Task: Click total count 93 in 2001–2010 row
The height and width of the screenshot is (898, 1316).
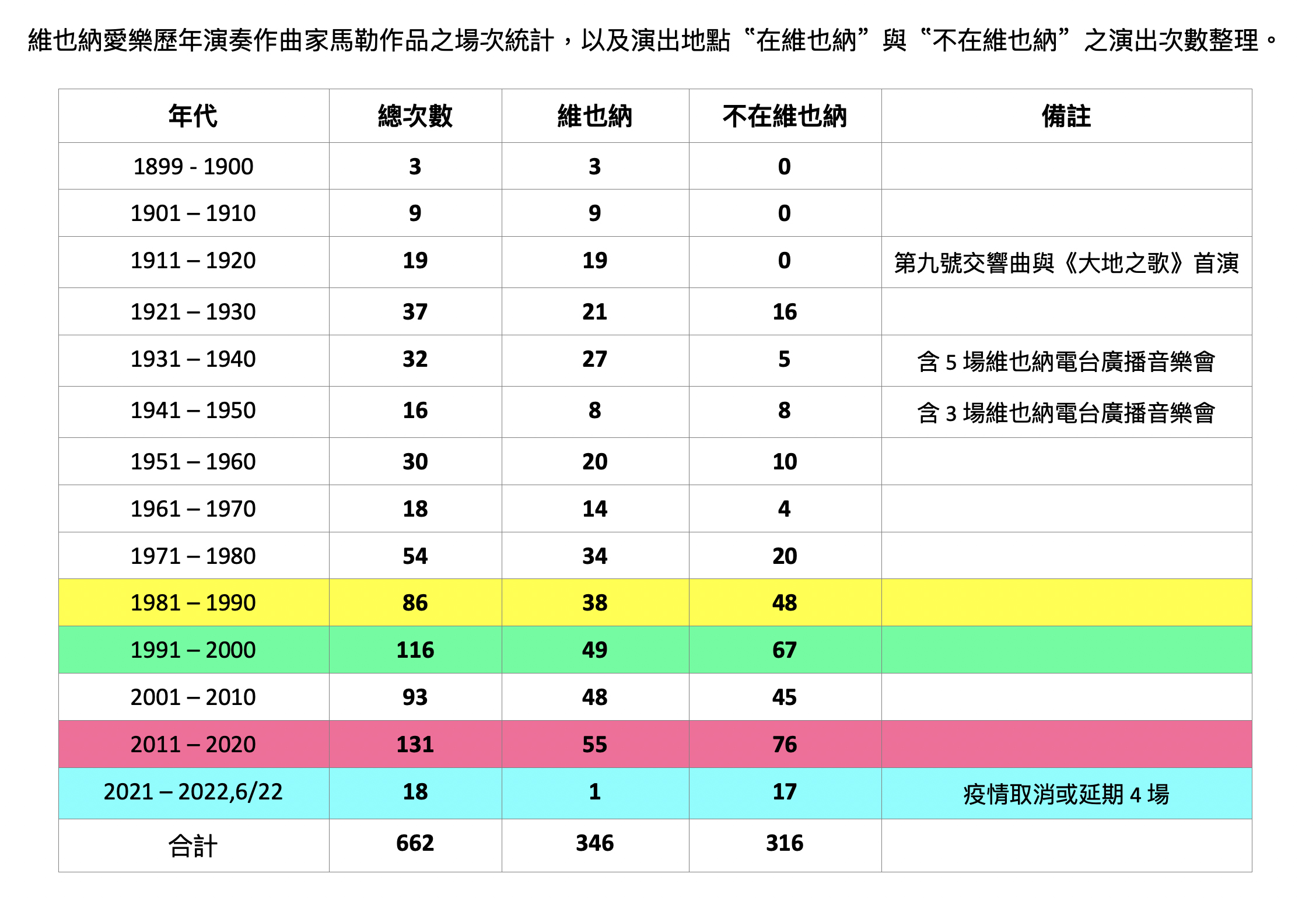Action: (415, 697)
